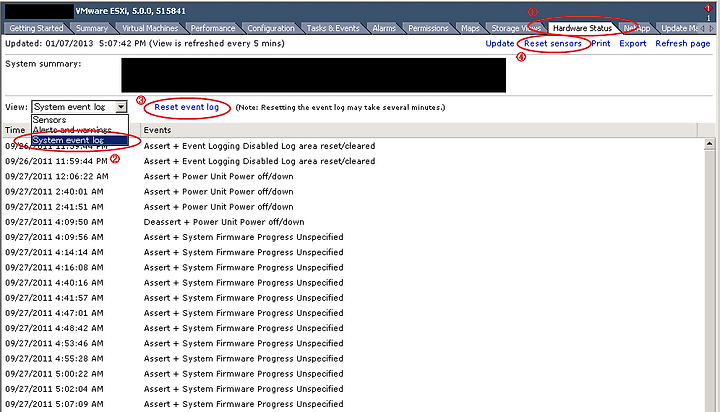Click the Refresh page link
The width and height of the screenshot is (720, 412).
[683, 44]
